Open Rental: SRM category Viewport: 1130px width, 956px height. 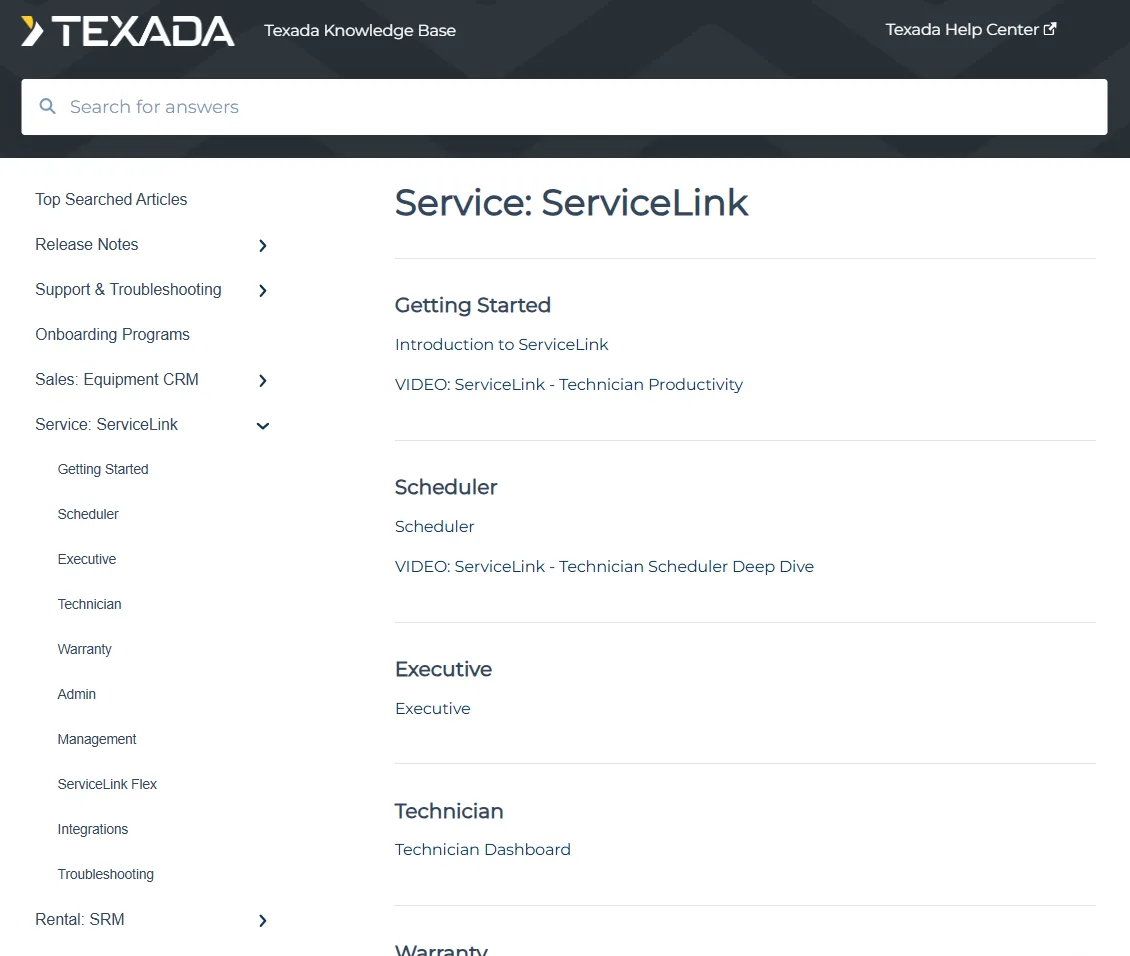[x=80, y=919]
